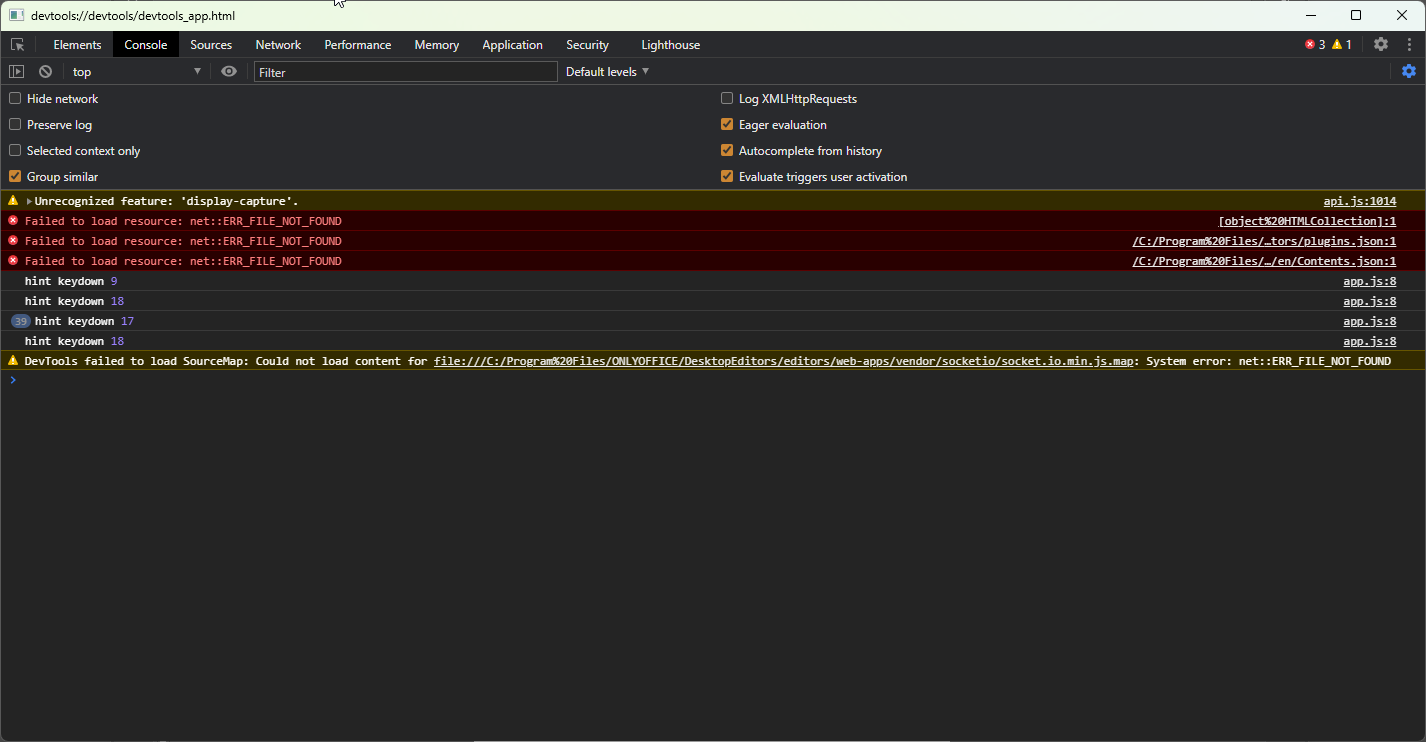1426x742 pixels.
Task: Open DevTools settings gear in tab bar
Action: click(1381, 44)
